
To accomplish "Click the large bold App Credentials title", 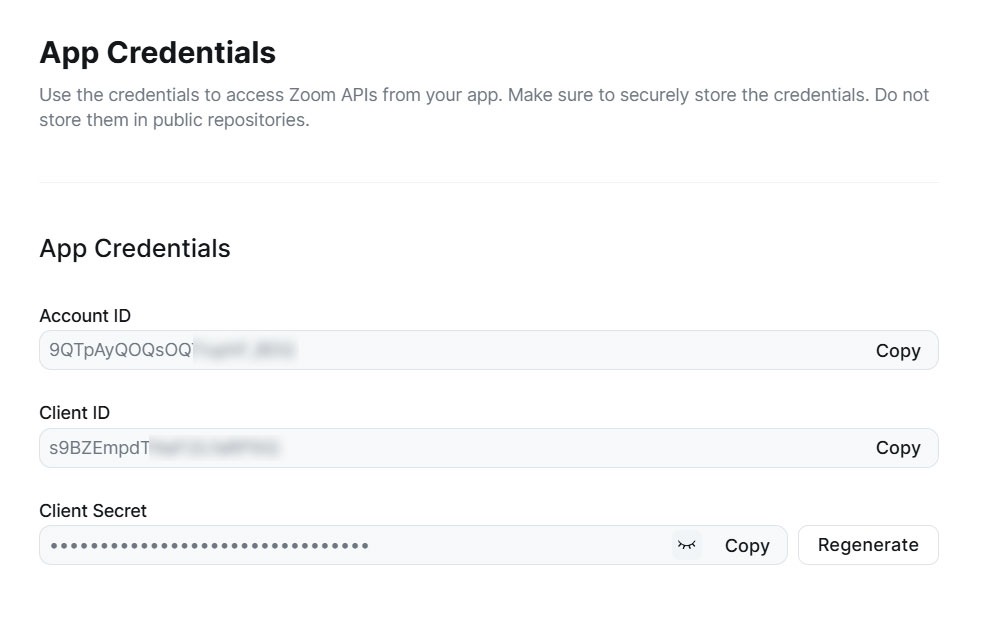I will [157, 53].
